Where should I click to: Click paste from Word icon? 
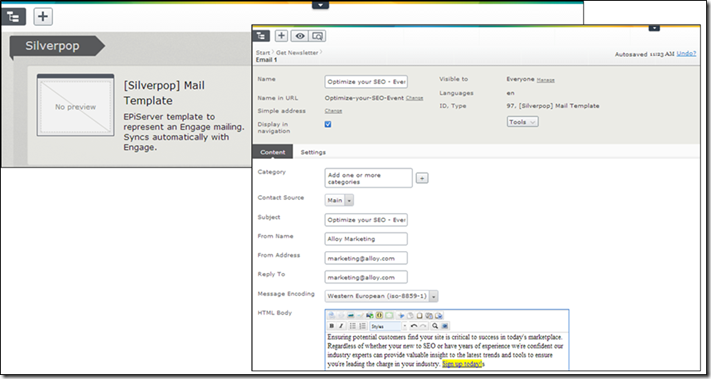[439, 315]
